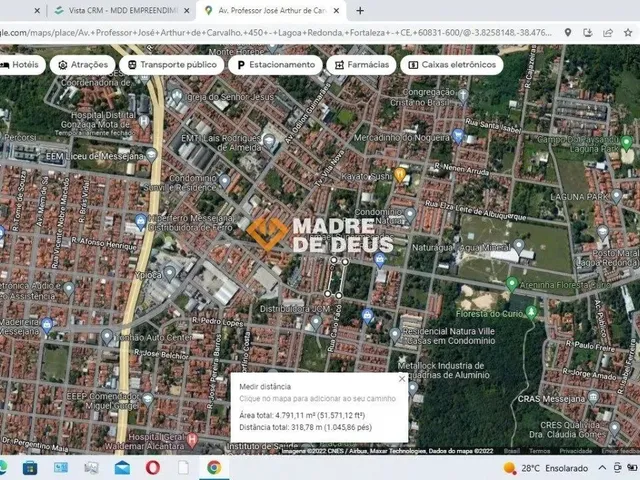Open the Hotéis category chip

(x=20, y=65)
